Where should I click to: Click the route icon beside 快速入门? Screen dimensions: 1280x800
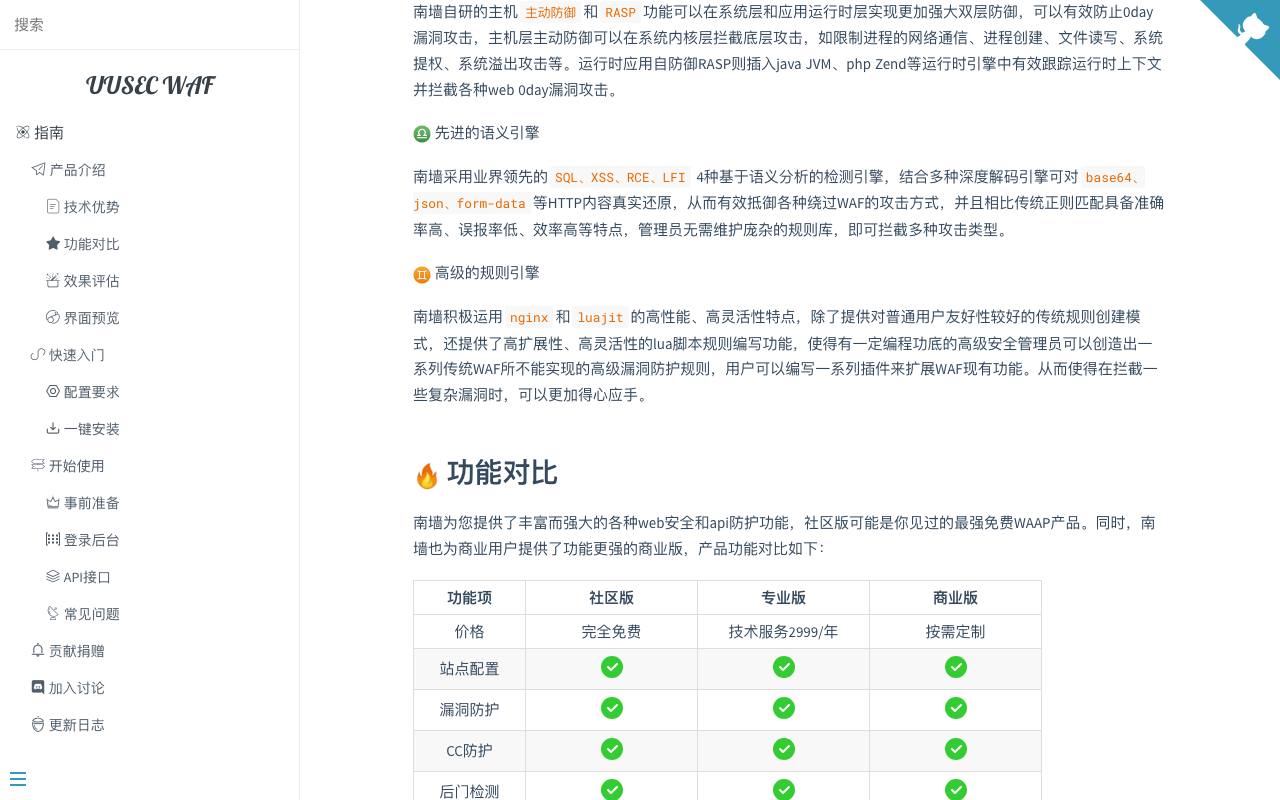38,354
